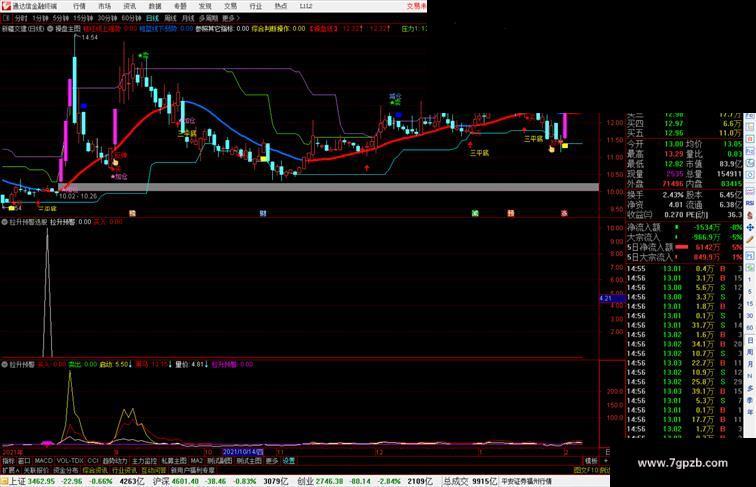The width and height of the screenshot is (756, 487).
Task: Open the 模板 template button
Action: pyautogui.click(x=591, y=461)
